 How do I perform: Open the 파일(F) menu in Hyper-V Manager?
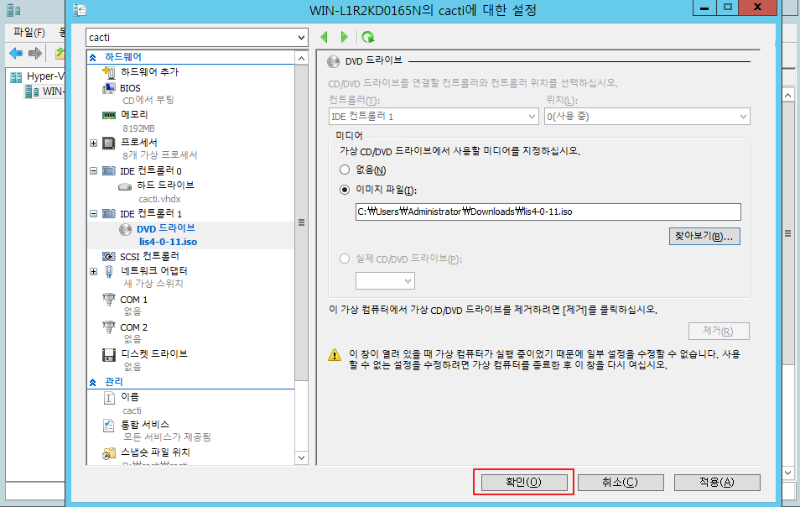pos(28,32)
